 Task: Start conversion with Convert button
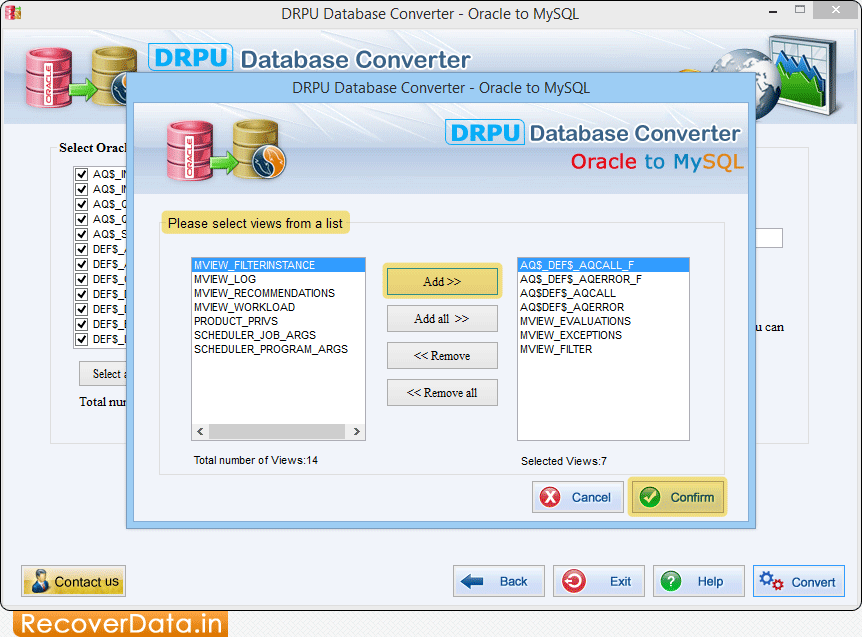click(799, 581)
